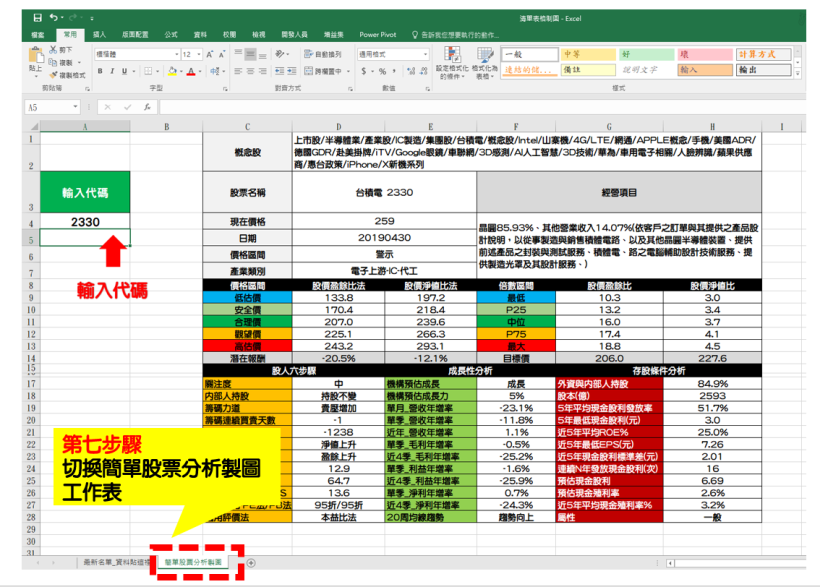This screenshot has height=587, width=820.
Task: Open the font color dropdown arrow
Action: 199,71
